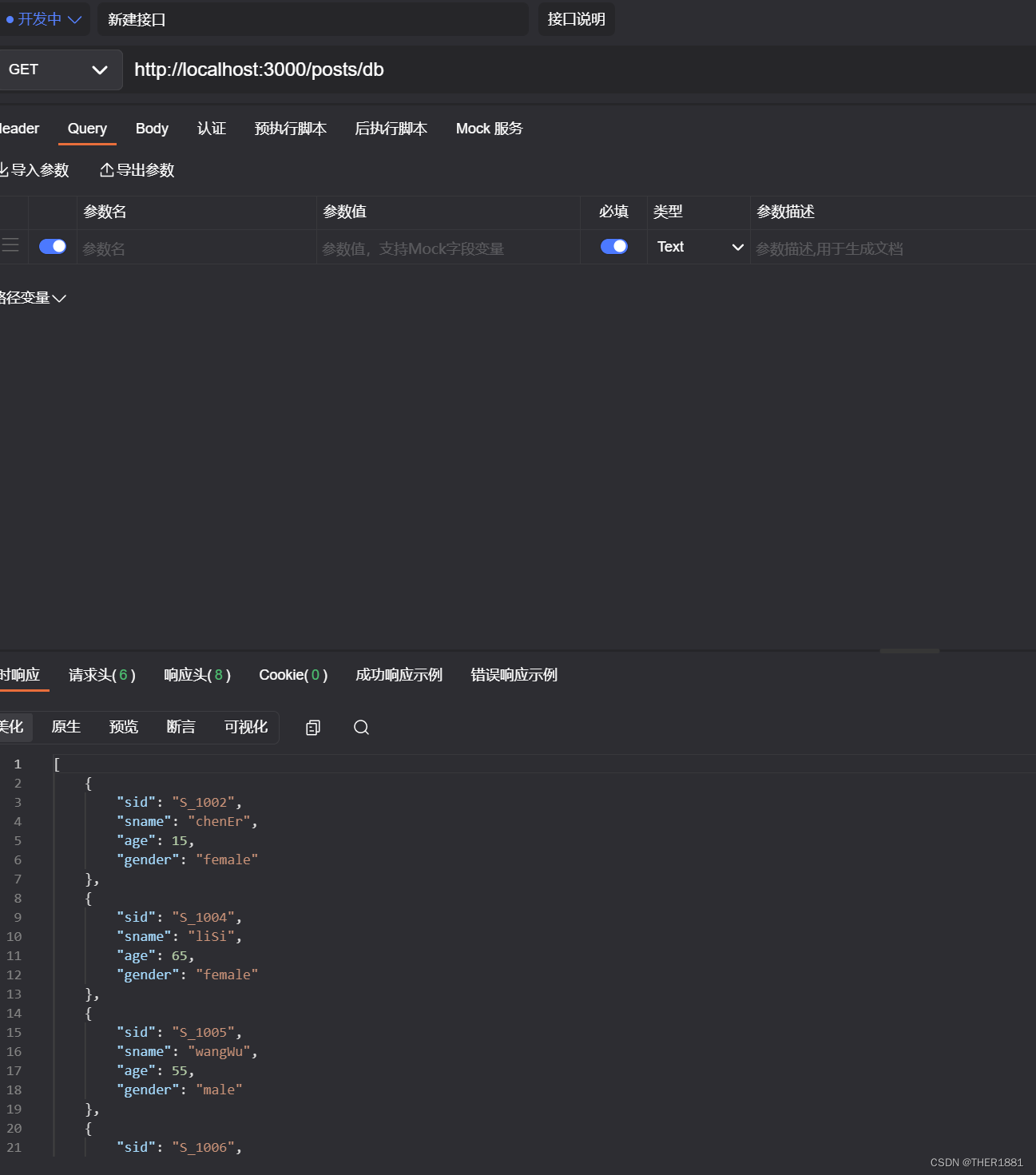Screen dimensions: 1036x1175
Task: Turn off the 必填 required toggle
Action: [613, 246]
